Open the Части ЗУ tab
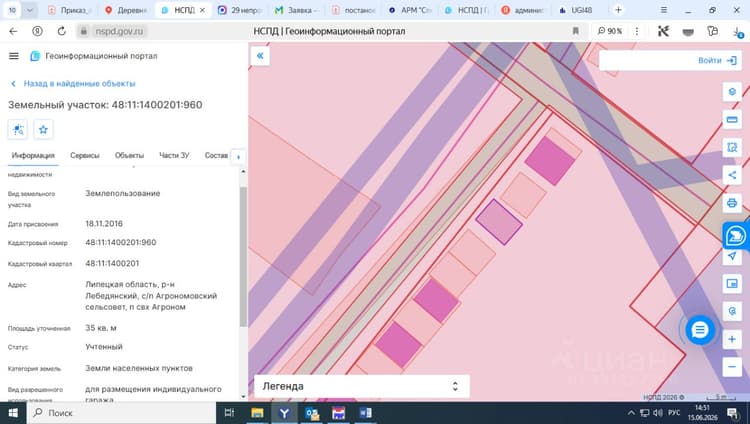The height and width of the screenshot is (424, 750). point(174,156)
